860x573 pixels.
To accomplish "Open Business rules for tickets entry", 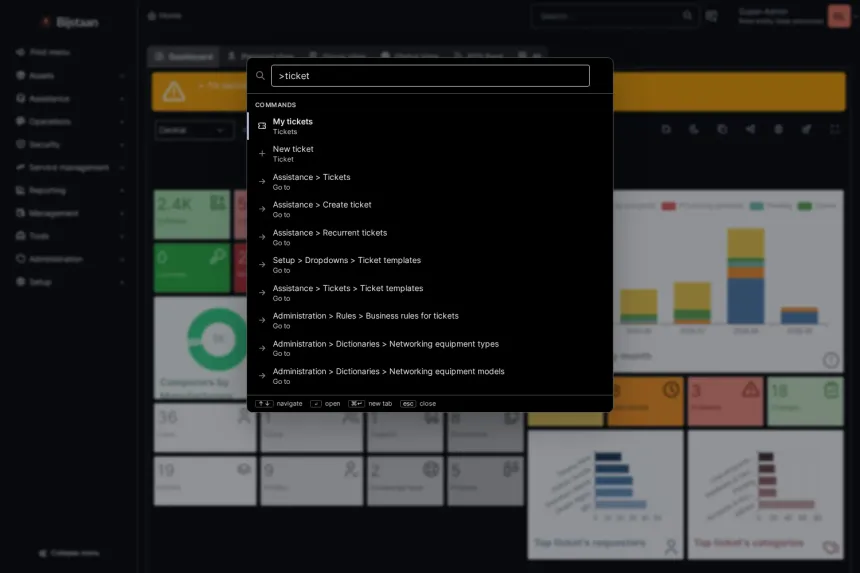I will coord(430,320).
